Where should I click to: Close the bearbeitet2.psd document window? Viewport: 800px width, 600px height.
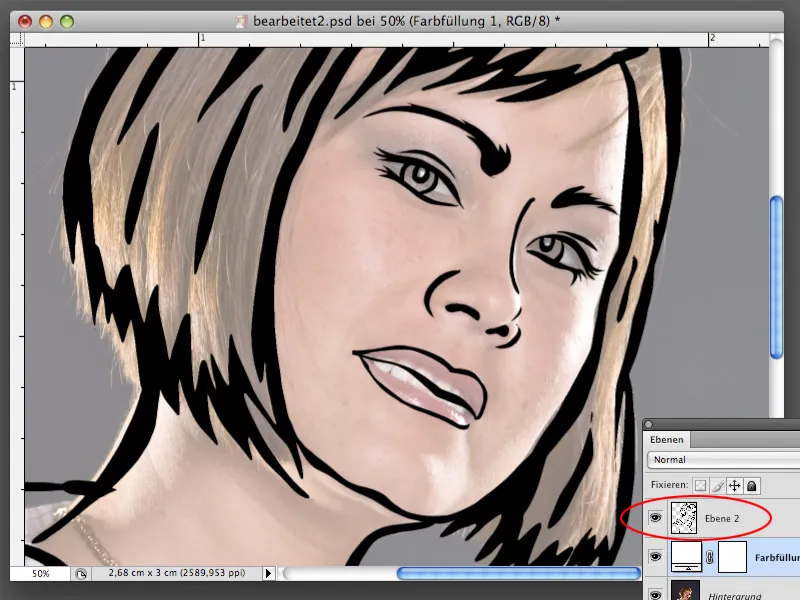tap(25, 21)
